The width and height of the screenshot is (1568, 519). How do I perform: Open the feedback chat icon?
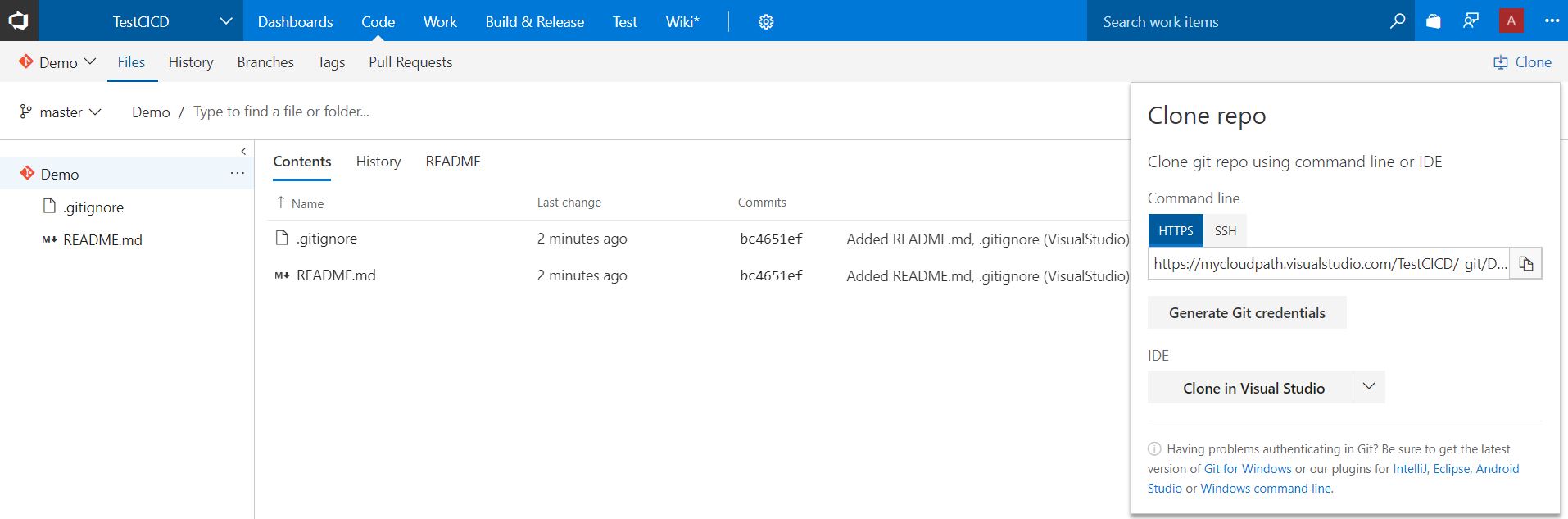[1471, 21]
